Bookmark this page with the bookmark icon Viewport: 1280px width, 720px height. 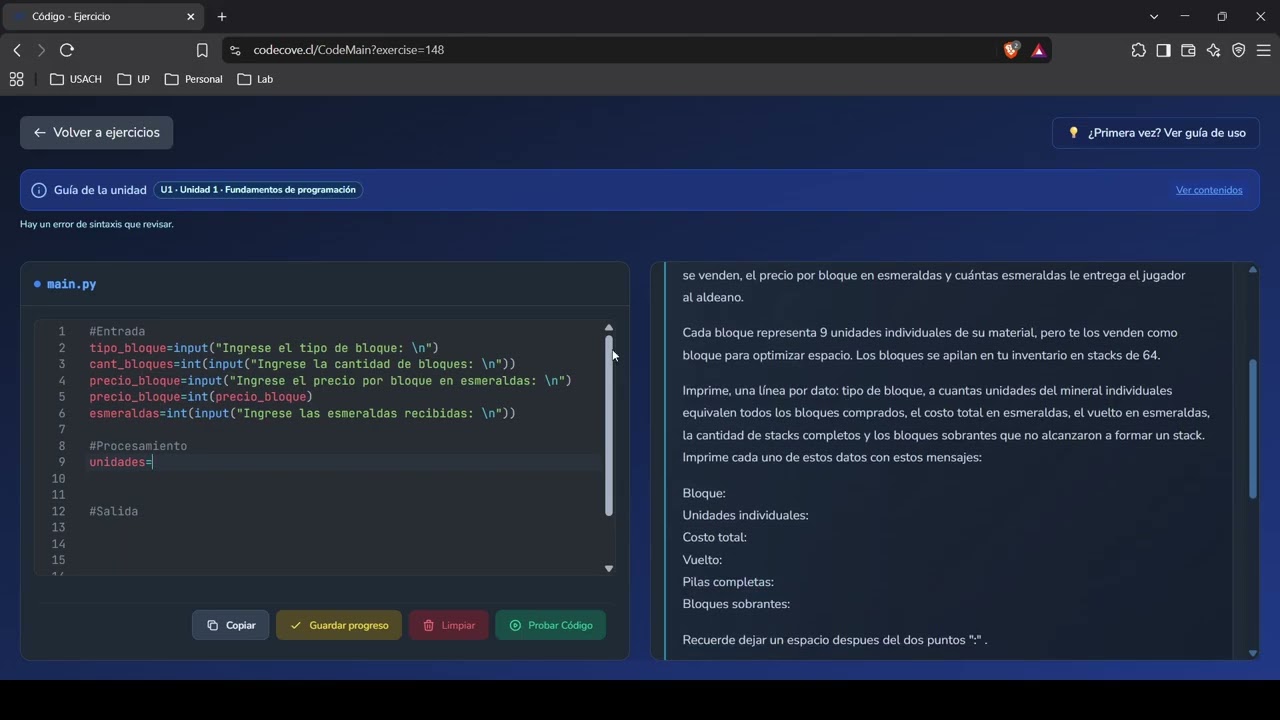[202, 50]
